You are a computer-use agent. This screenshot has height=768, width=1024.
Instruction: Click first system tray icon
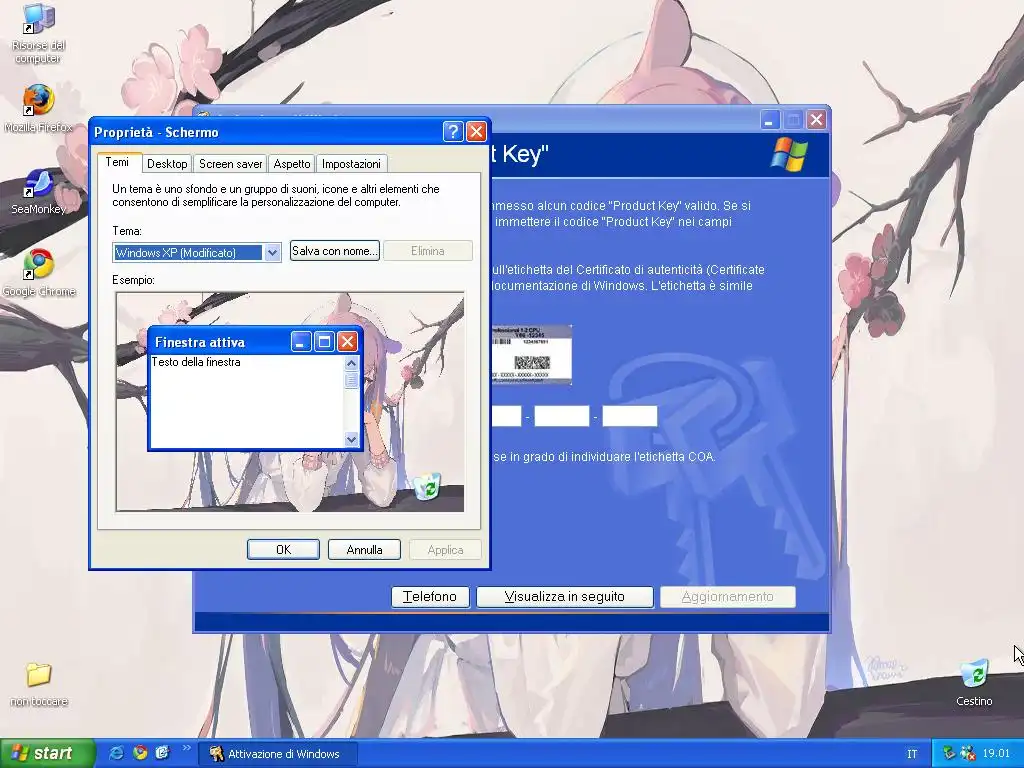(x=950, y=754)
